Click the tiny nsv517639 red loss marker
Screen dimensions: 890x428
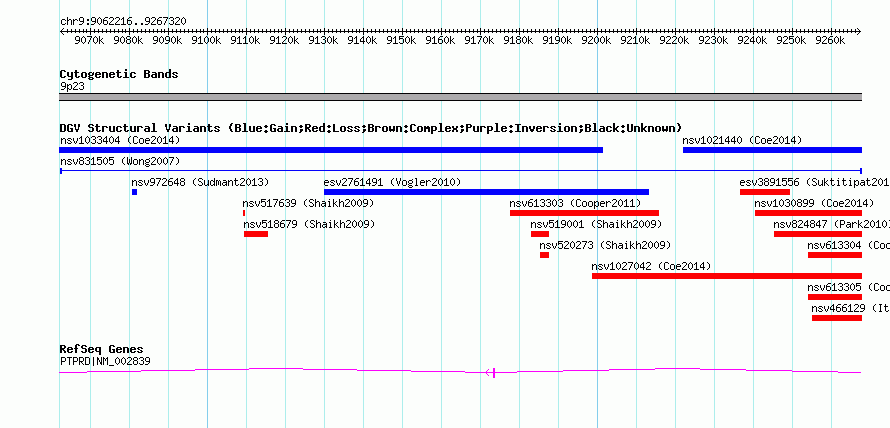[x=244, y=213]
